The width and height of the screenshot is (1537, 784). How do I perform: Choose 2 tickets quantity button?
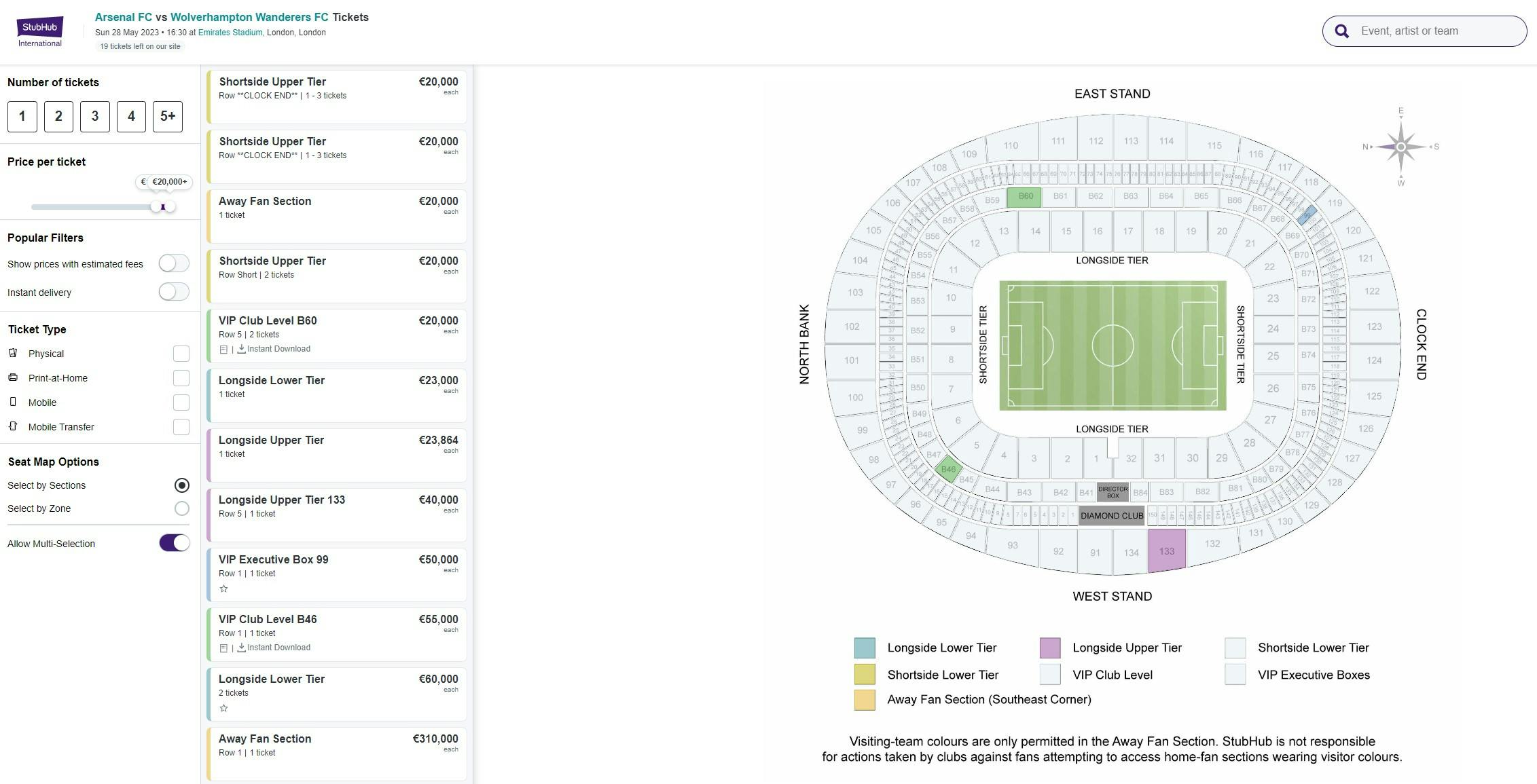coord(58,116)
